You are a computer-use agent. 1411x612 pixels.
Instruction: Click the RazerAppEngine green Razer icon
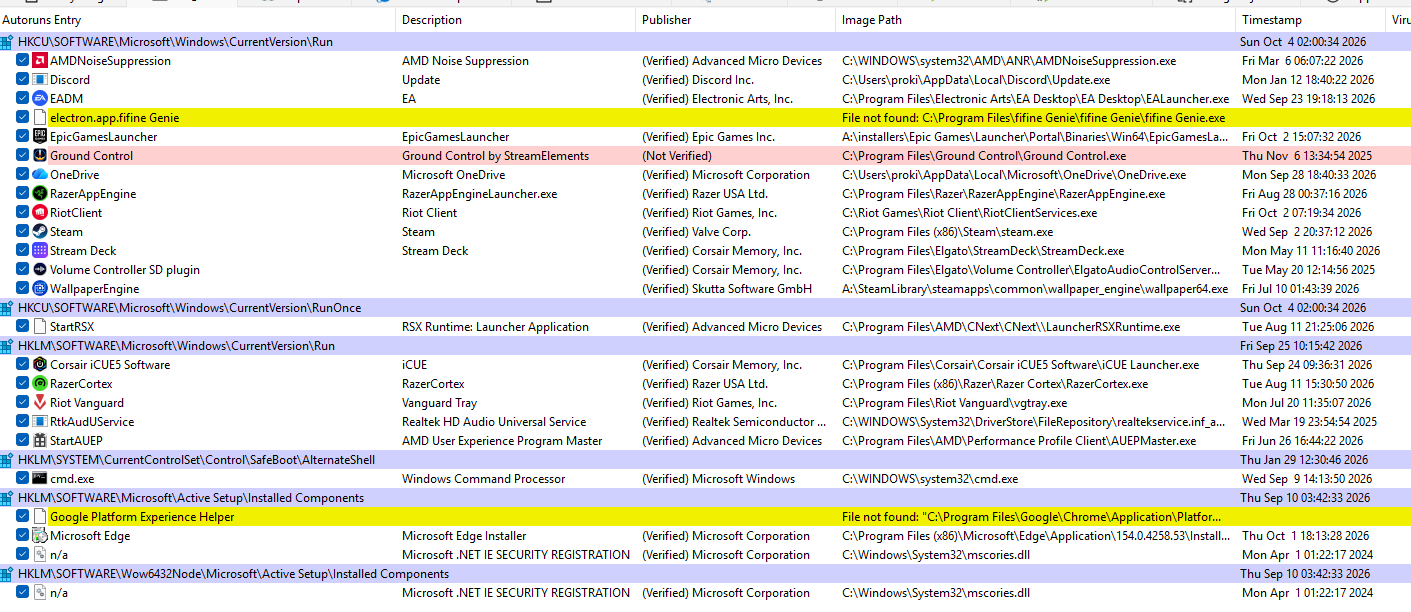coord(40,194)
